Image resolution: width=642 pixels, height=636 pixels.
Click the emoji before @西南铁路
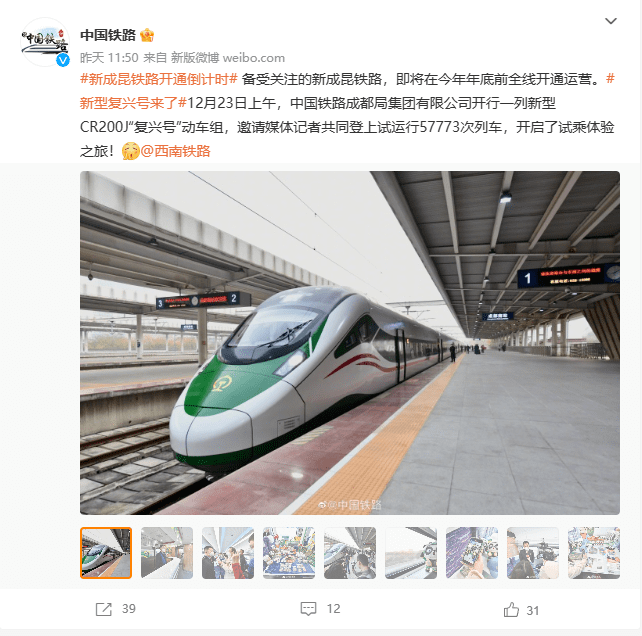131,151
